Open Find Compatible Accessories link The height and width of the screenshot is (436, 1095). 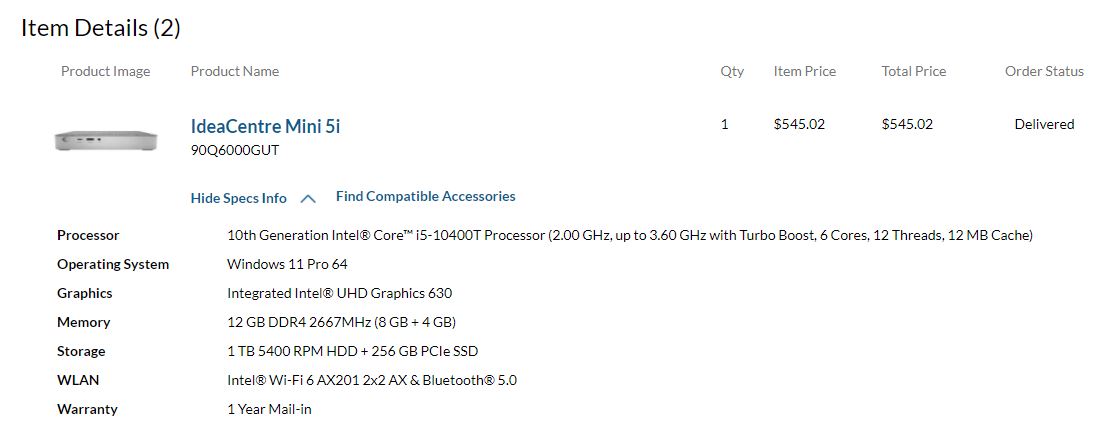(425, 197)
